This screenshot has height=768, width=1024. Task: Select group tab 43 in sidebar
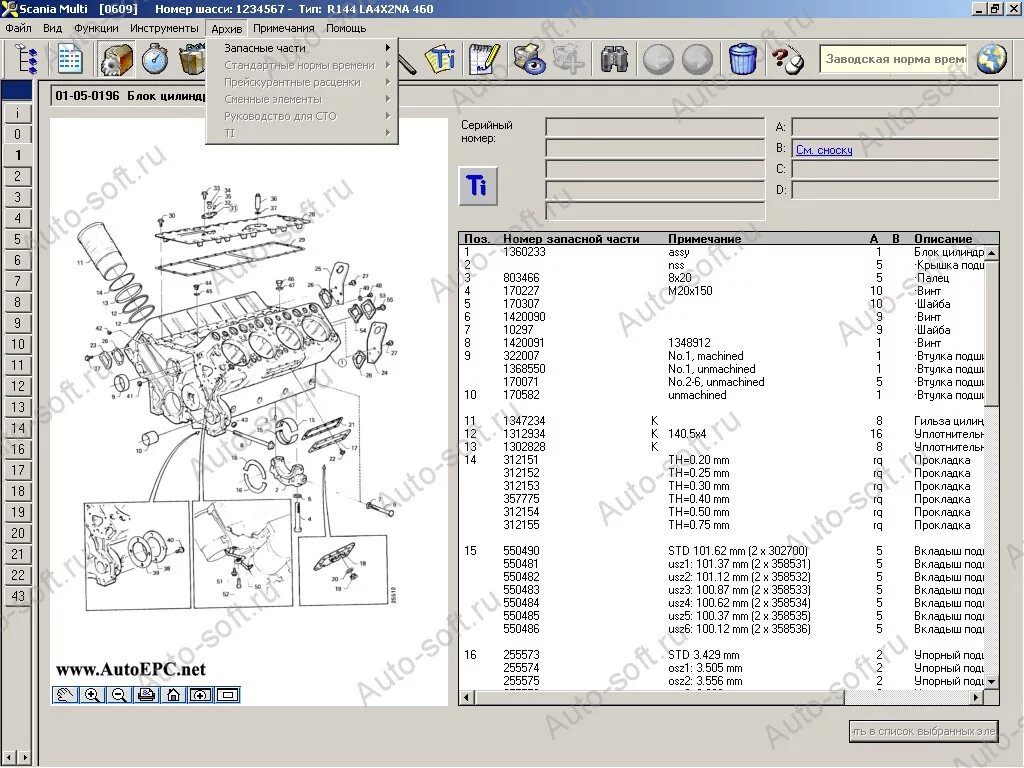tap(18, 596)
